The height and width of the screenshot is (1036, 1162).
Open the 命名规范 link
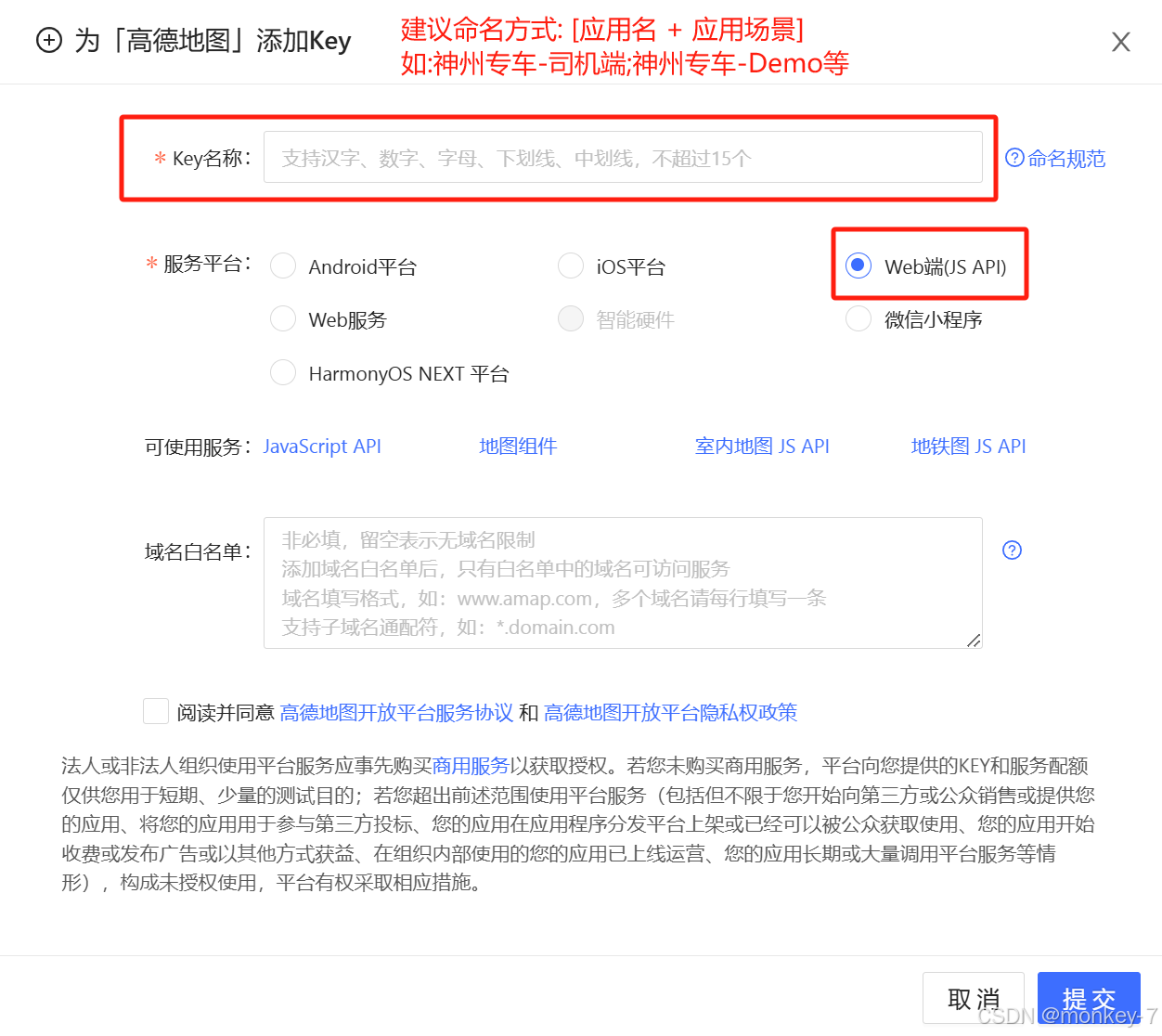pos(1066,159)
